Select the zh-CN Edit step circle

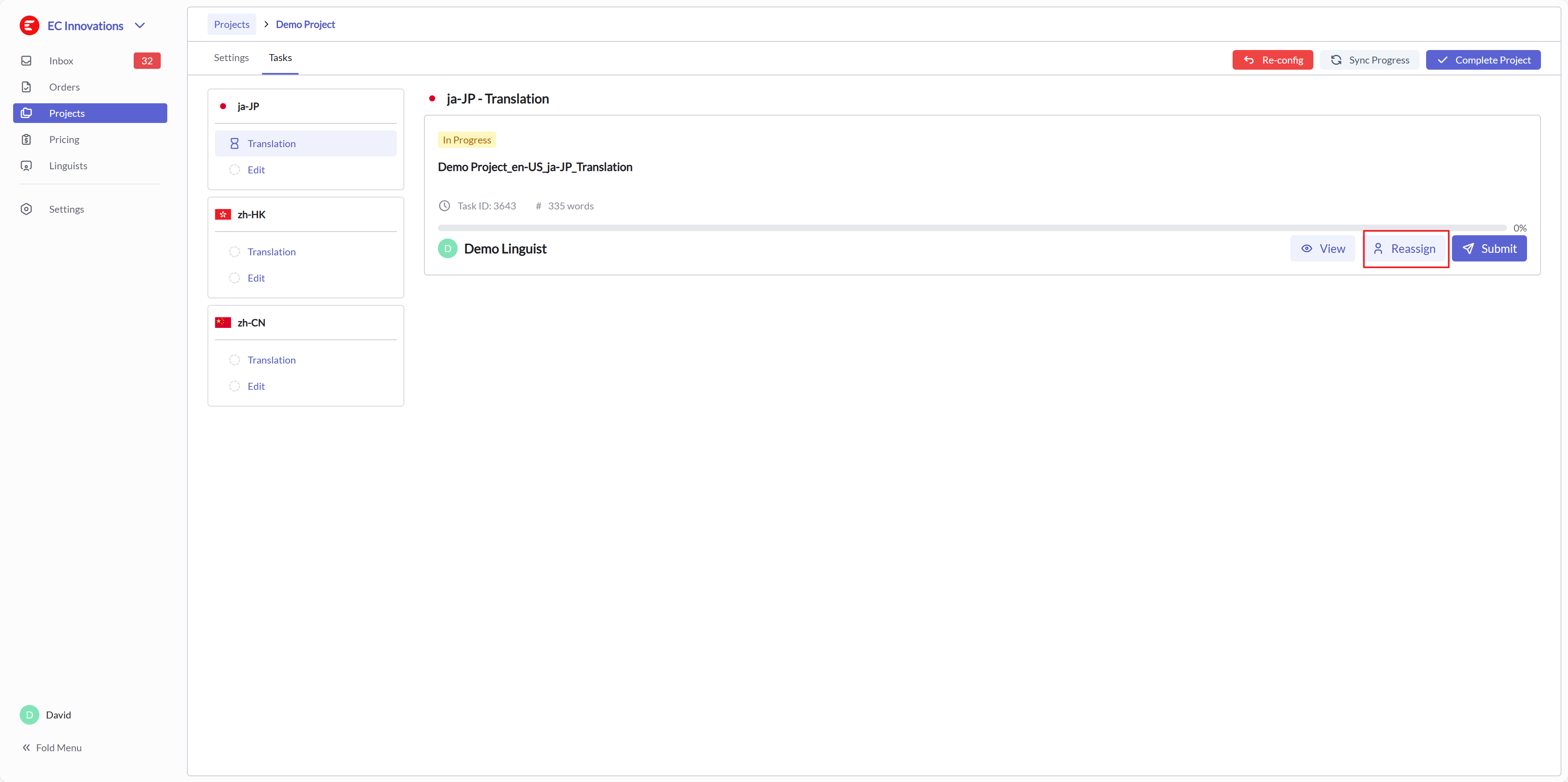(x=235, y=386)
